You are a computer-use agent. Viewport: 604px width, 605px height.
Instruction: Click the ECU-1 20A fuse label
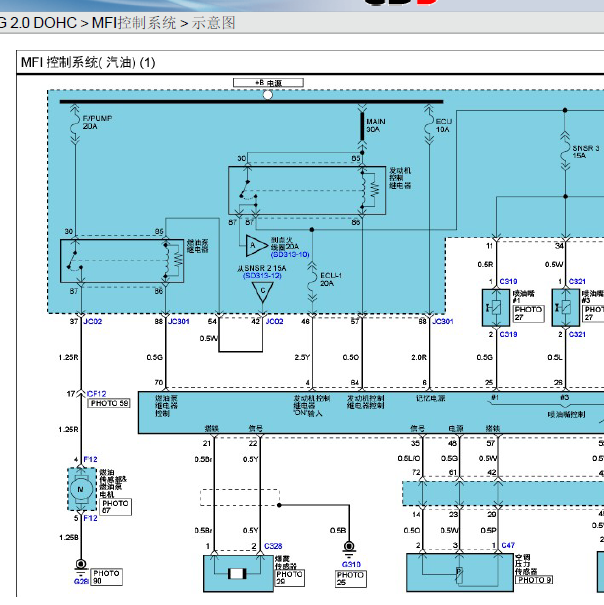[331, 279]
